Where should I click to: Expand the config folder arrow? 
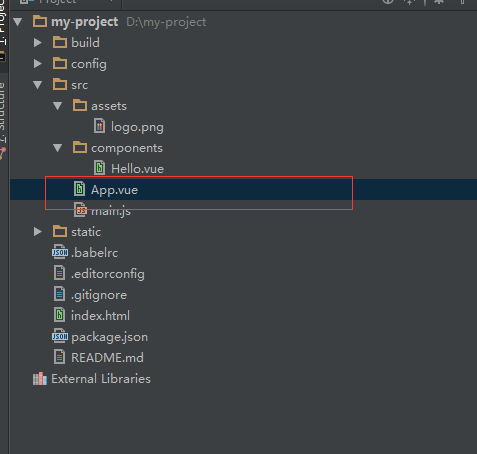[38, 64]
